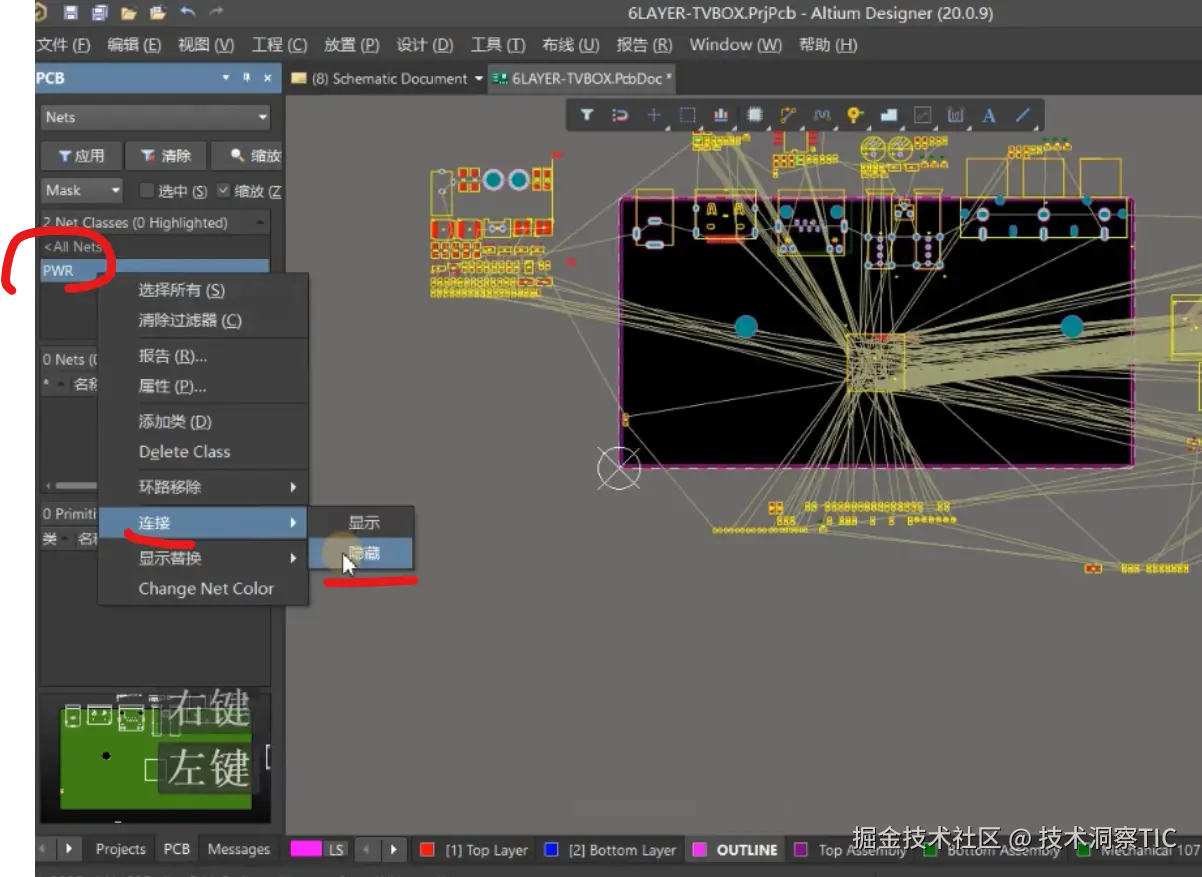This screenshot has height=877, width=1202.
Task: Open the 设计 (D) menu
Action: coord(425,45)
